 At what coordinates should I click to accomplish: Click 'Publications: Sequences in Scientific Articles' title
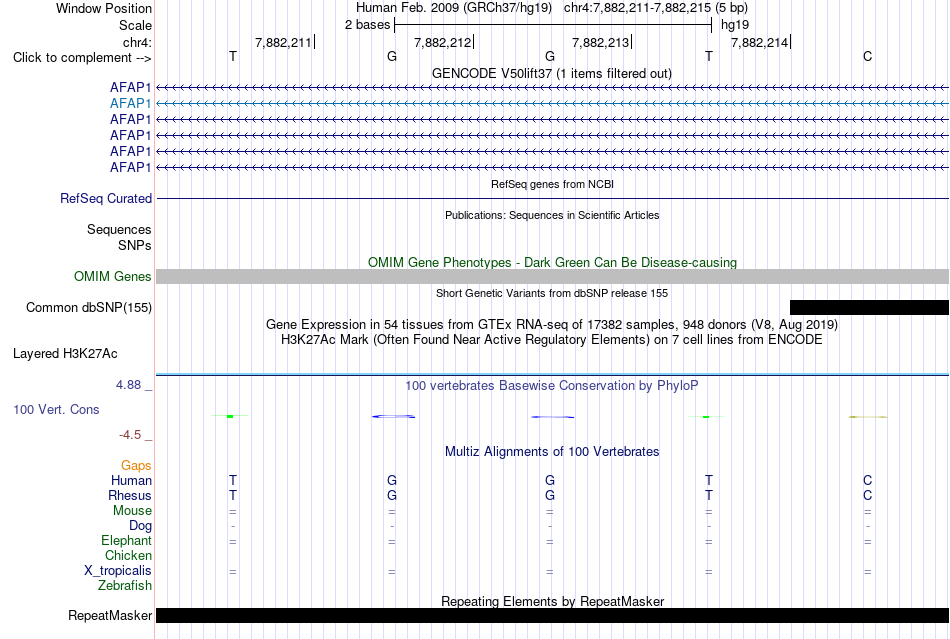[x=552, y=215]
